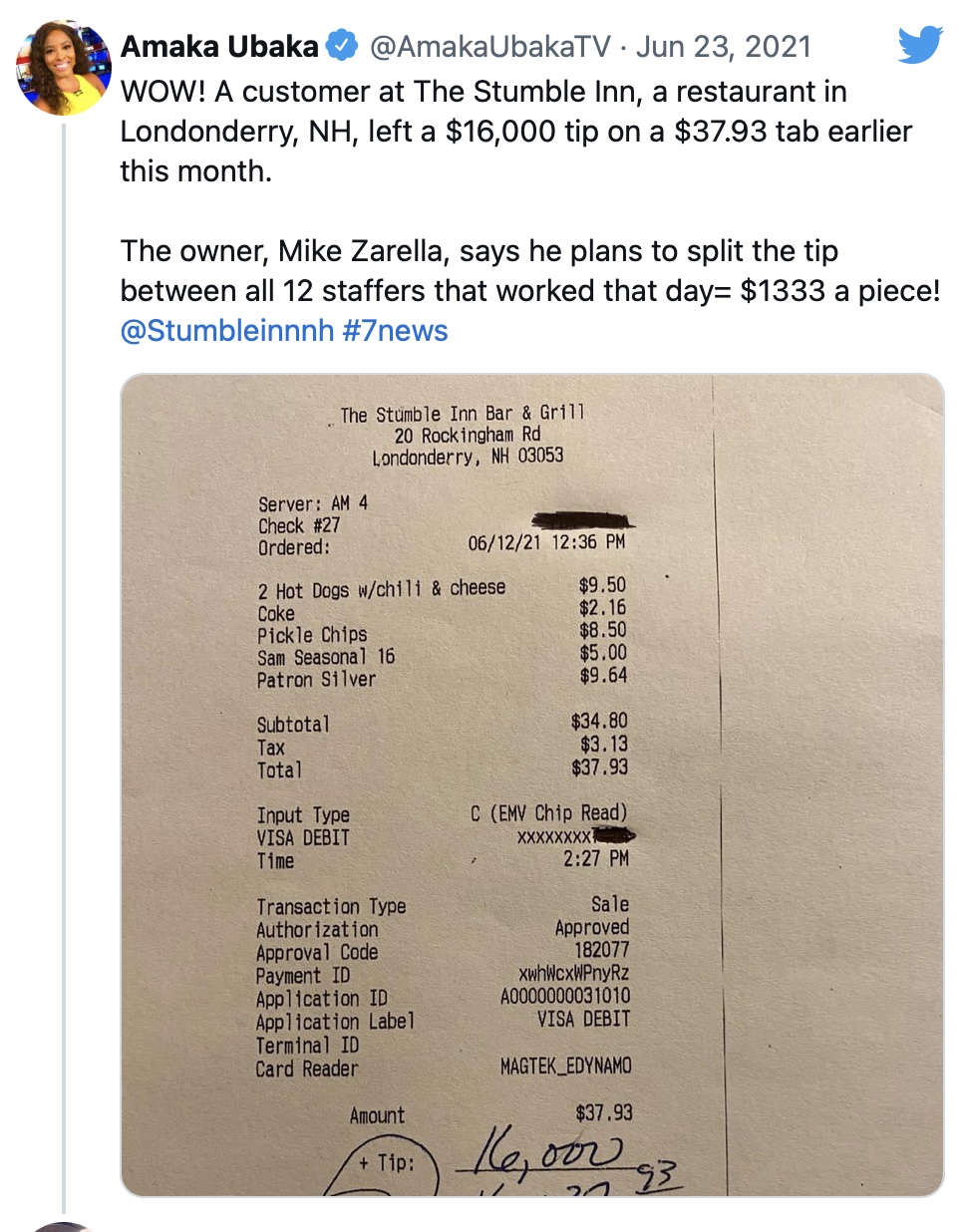Click the tweet's first paragraph about $16,000 tip

(x=516, y=131)
